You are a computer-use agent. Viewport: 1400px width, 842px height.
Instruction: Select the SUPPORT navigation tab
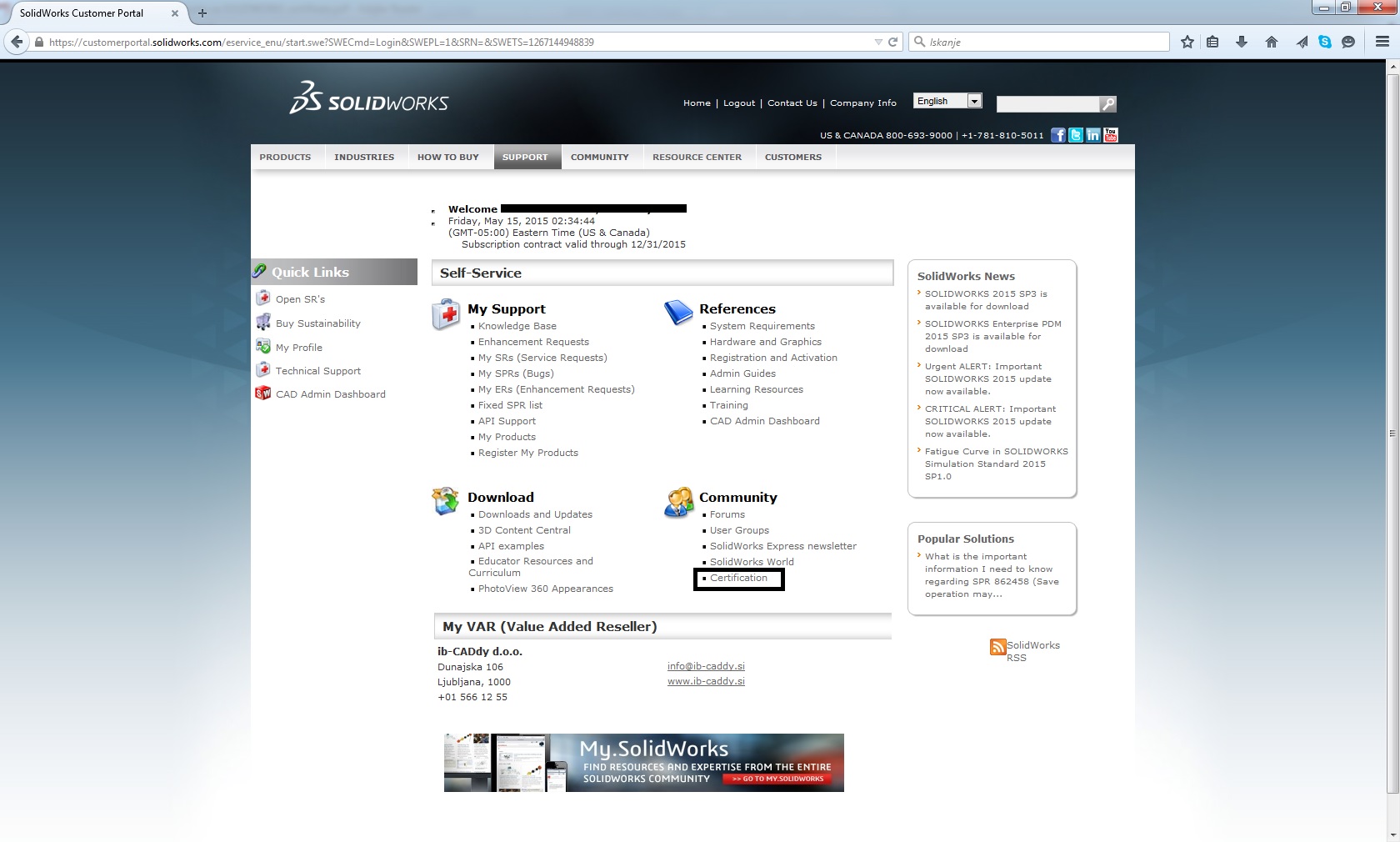pyautogui.click(x=525, y=157)
